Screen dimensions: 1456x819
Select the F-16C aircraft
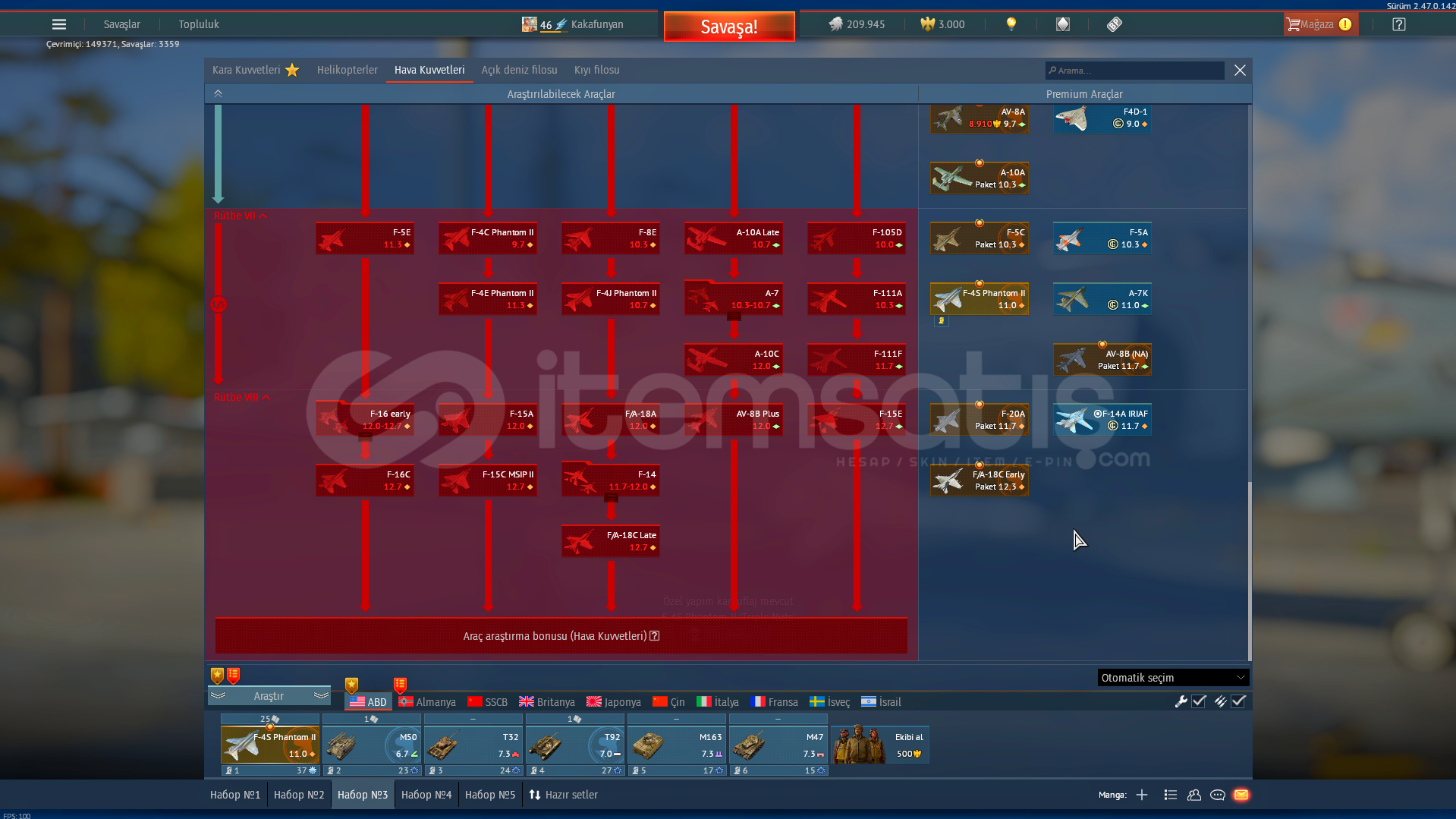[x=365, y=480]
